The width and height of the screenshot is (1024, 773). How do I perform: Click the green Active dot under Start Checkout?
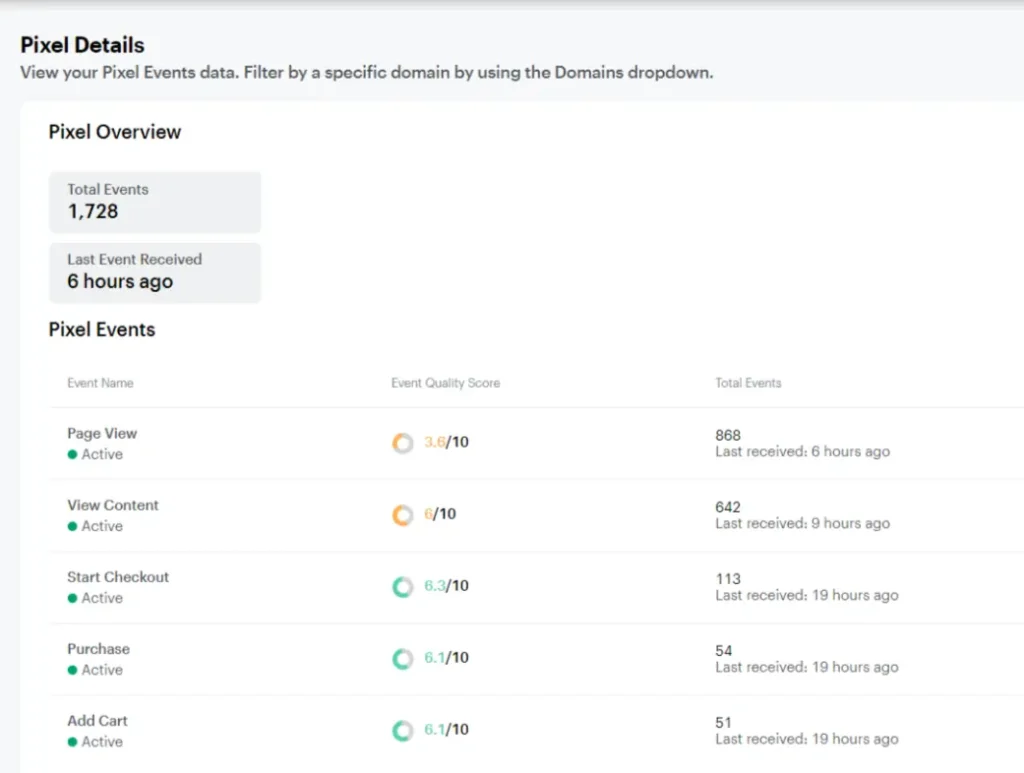(72, 598)
